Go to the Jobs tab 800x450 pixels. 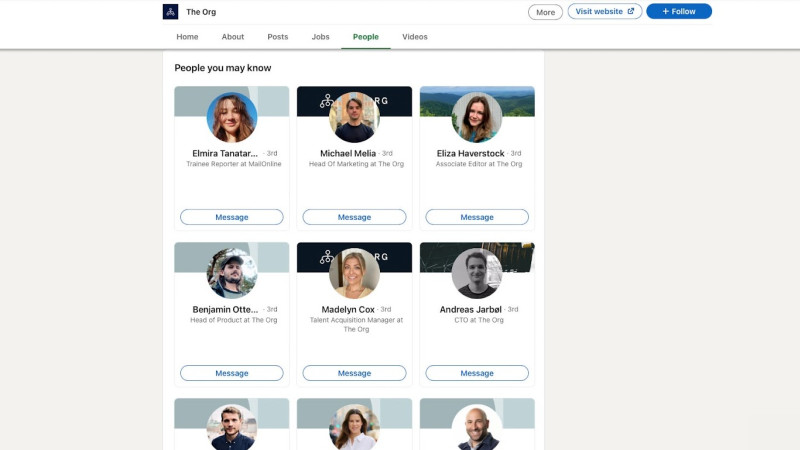click(320, 37)
